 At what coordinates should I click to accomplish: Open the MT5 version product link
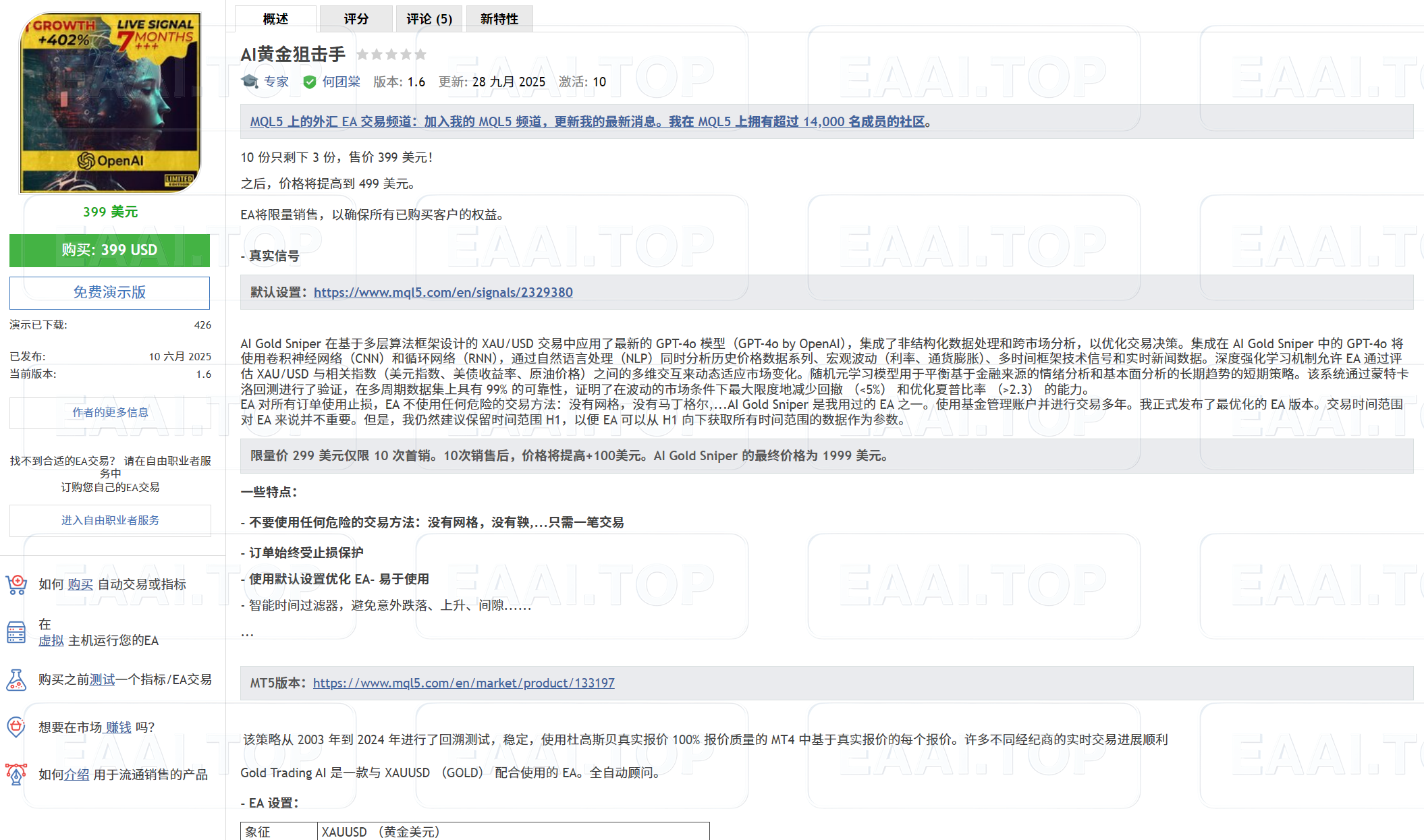464,683
